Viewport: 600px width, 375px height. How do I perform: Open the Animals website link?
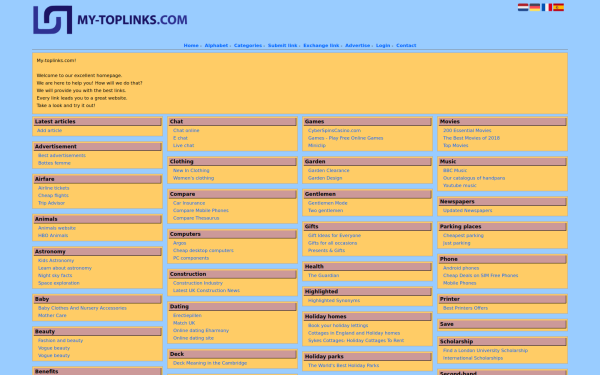[x=57, y=228]
